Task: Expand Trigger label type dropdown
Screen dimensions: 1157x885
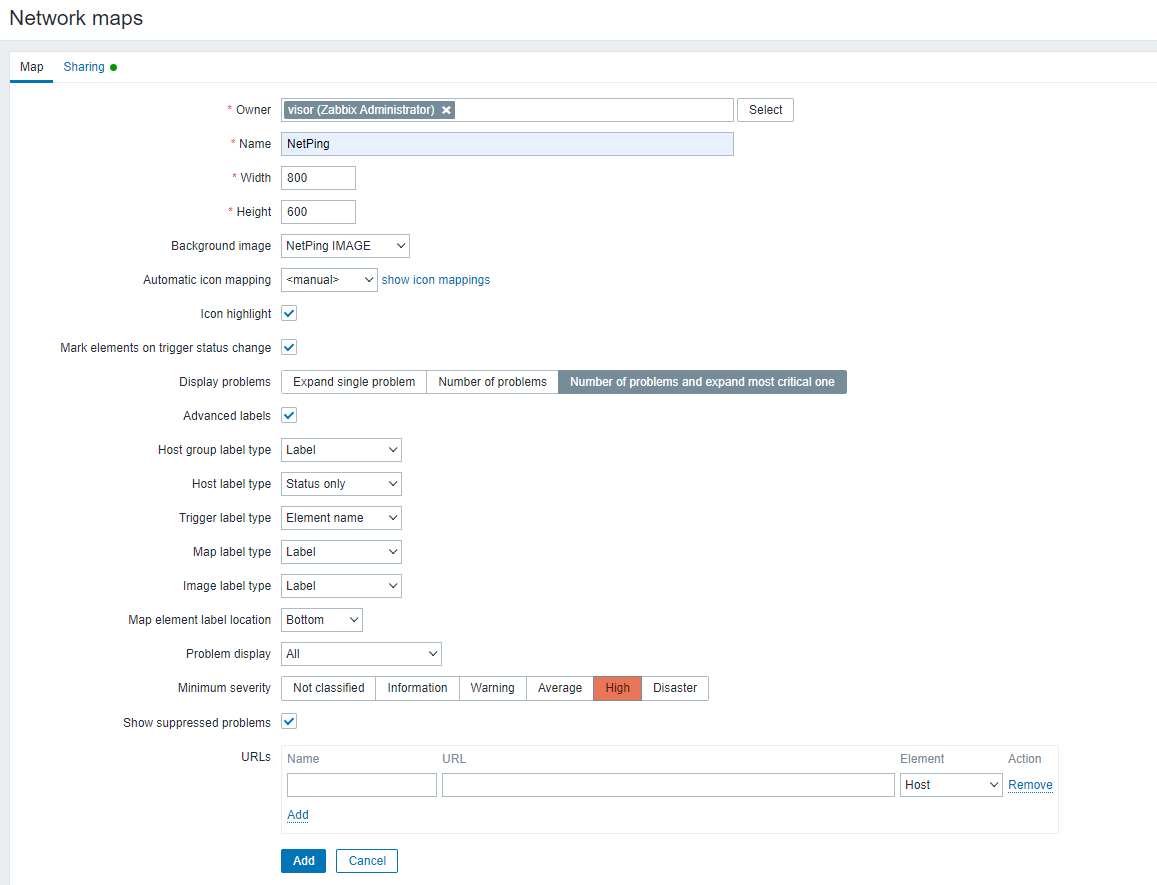Action: (x=341, y=518)
